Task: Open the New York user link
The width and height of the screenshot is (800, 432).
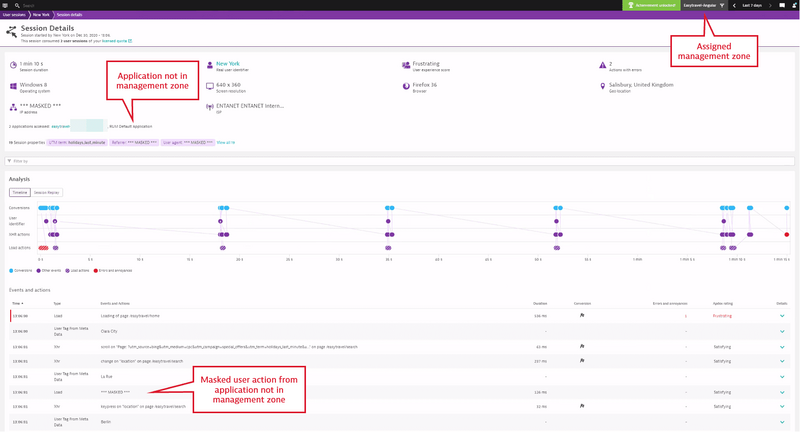Action: point(228,62)
